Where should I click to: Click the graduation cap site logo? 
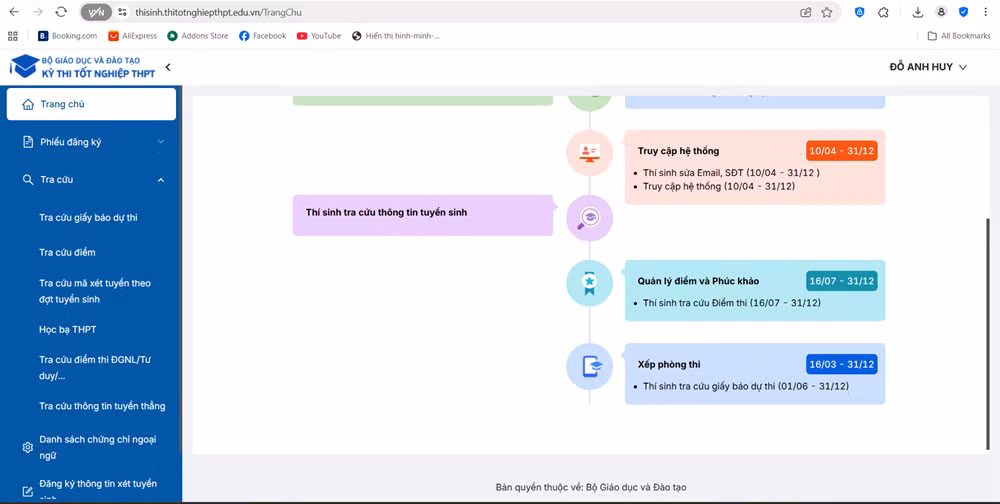[x=25, y=66]
